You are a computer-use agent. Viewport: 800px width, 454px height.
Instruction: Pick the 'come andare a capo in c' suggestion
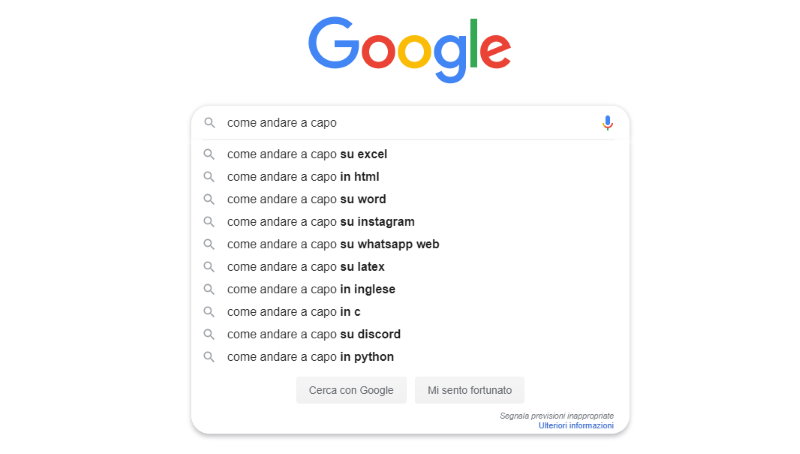410,312
